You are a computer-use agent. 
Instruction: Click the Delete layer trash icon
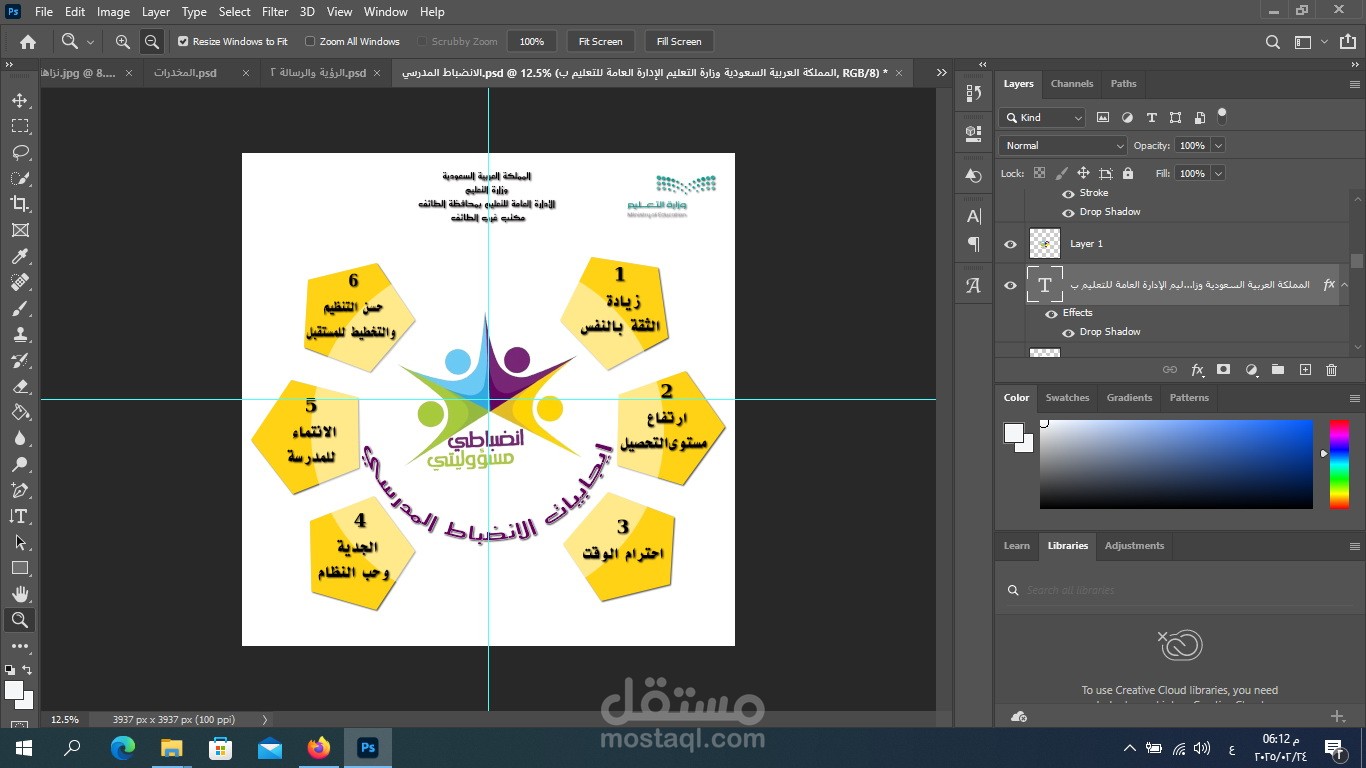click(1331, 370)
